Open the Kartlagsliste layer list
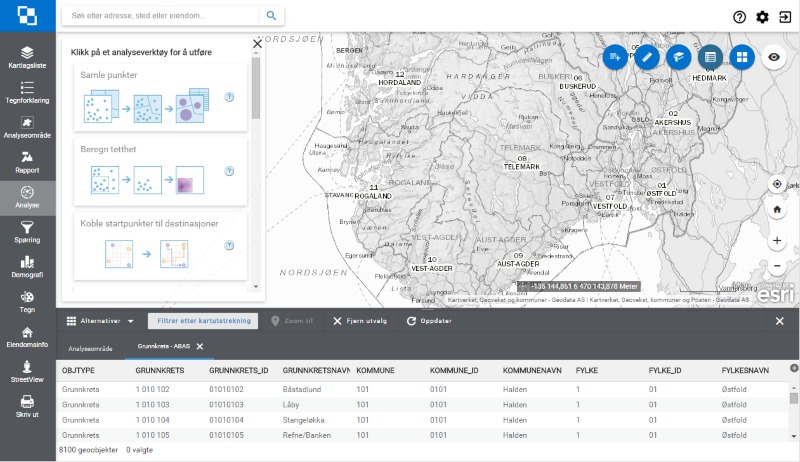Viewport: 800px width, 462px height. coord(27,57)
